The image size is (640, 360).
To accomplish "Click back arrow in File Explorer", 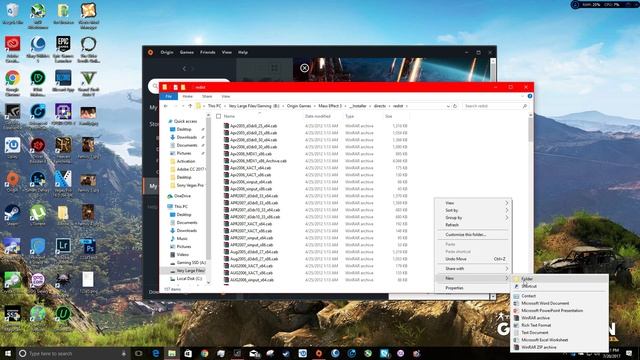I will tap(166, 106).
